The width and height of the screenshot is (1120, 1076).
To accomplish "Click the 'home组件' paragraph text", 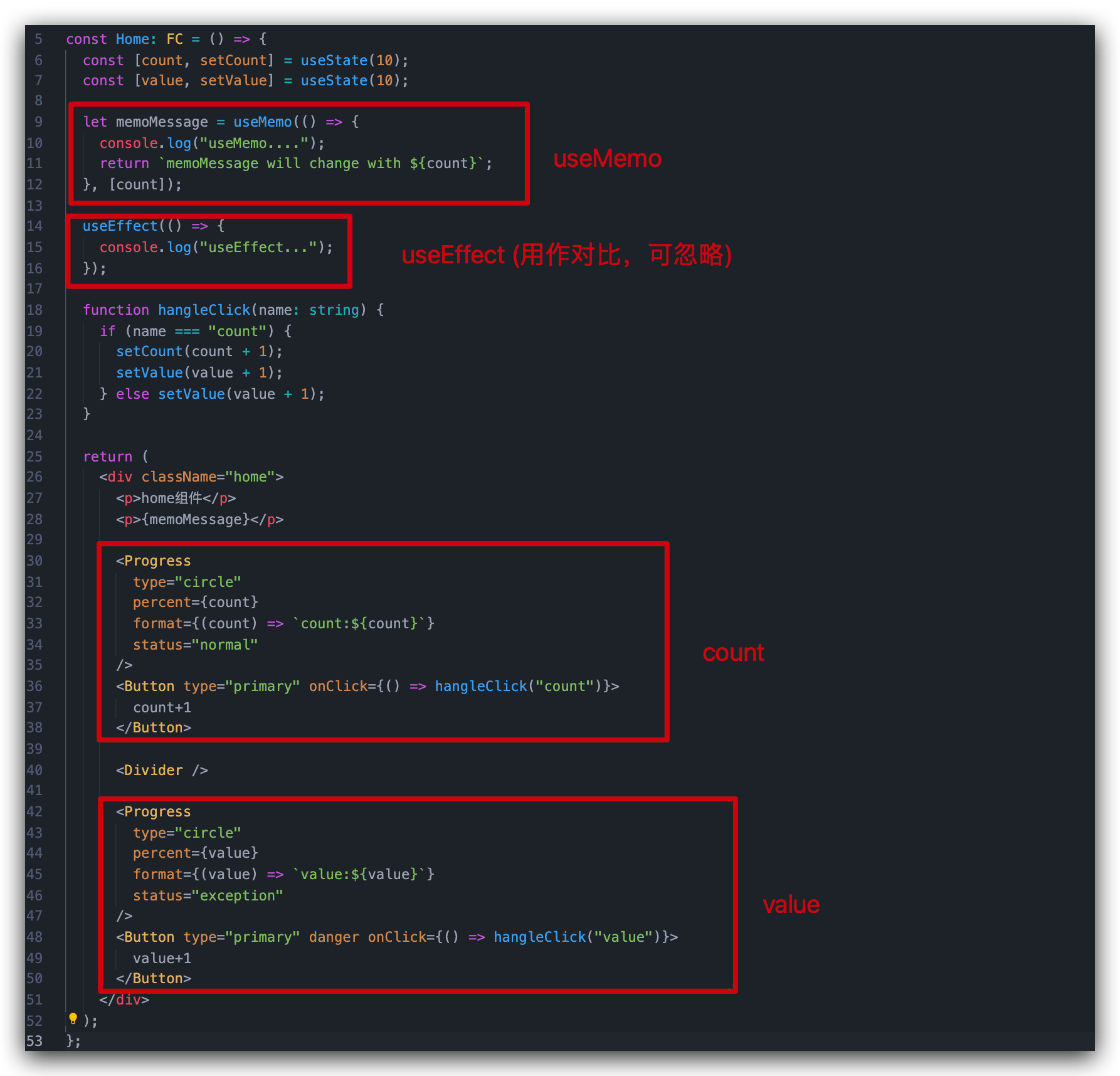I will (x=172, y=498).
